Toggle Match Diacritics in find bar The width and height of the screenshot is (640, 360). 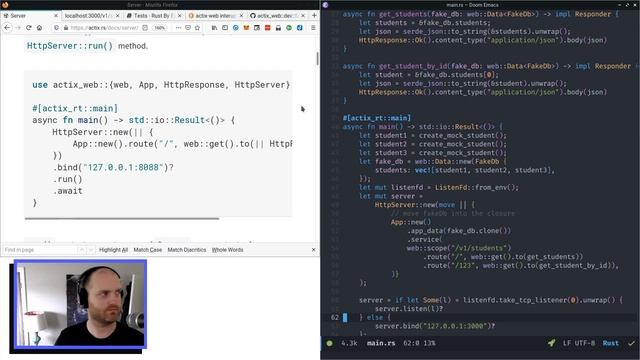click(x=187, y=250)
